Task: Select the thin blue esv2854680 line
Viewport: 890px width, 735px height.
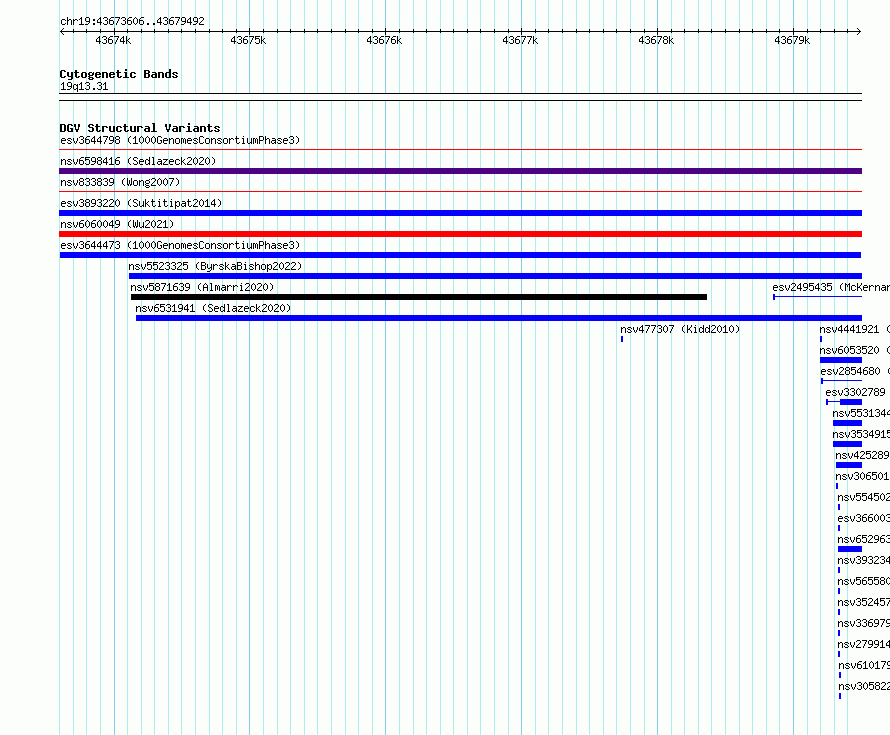Action: point(841,381)
